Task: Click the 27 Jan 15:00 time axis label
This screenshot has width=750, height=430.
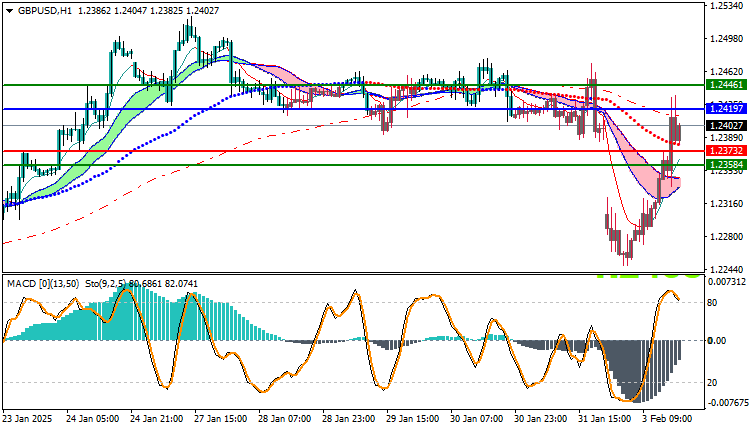Action: click(x=221, y=419)
